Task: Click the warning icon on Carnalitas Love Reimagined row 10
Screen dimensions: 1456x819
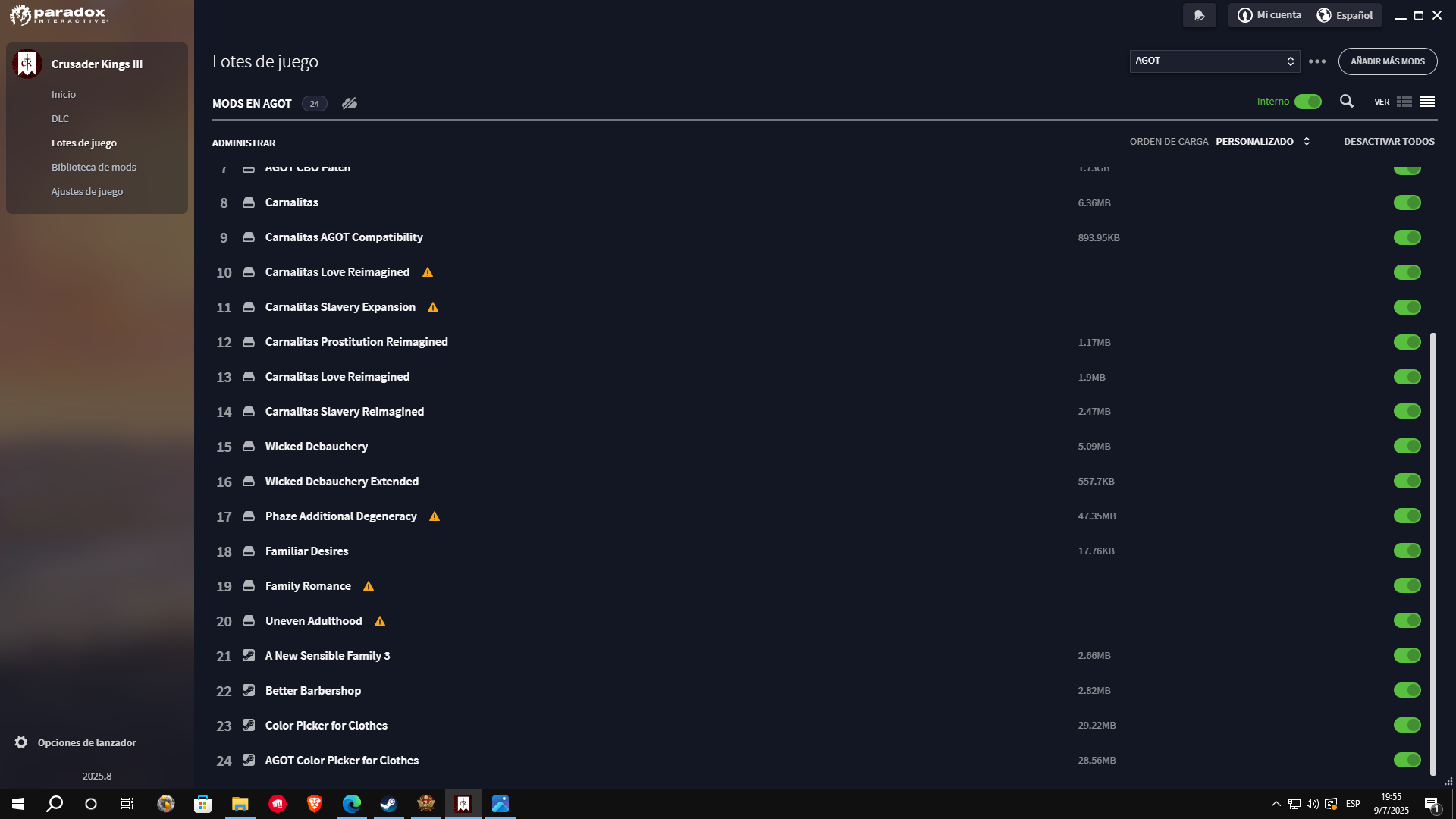Action: pyautogui.click(x=428, y=272)
